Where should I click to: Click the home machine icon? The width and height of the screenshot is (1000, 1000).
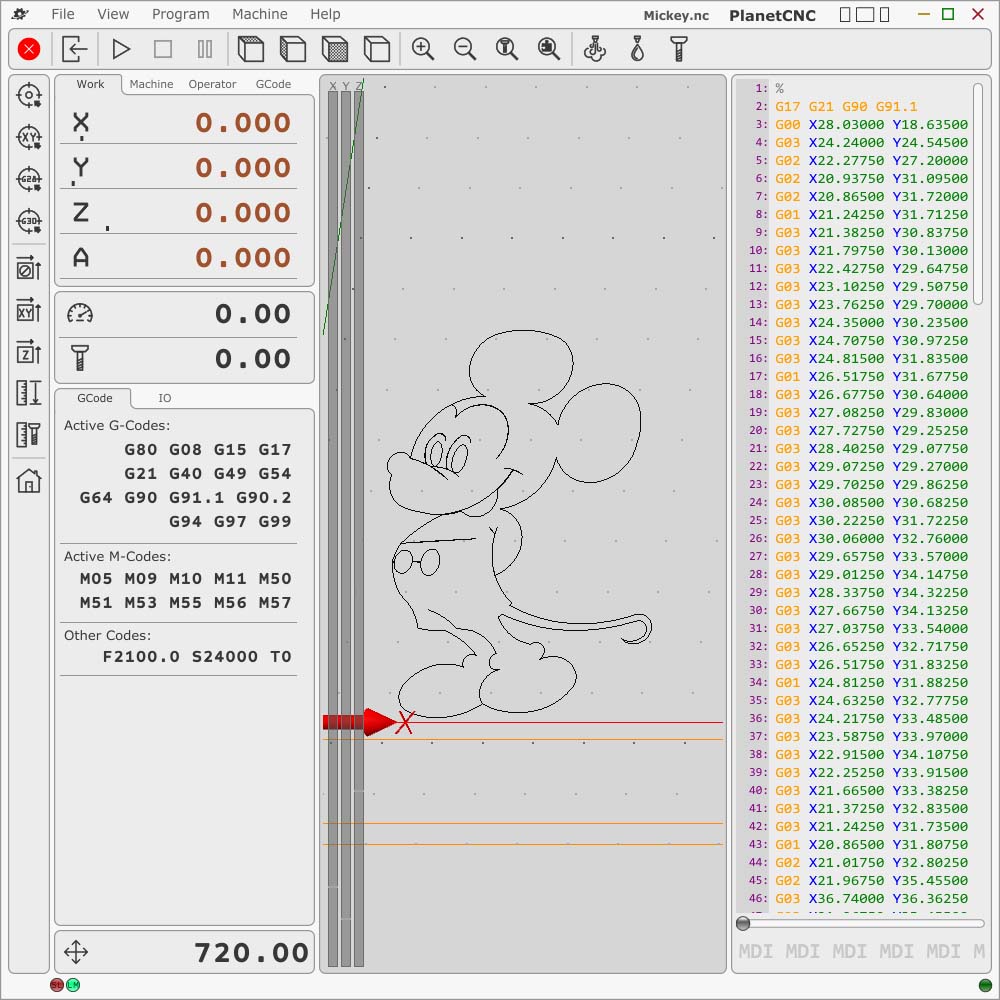click(29, 481)
